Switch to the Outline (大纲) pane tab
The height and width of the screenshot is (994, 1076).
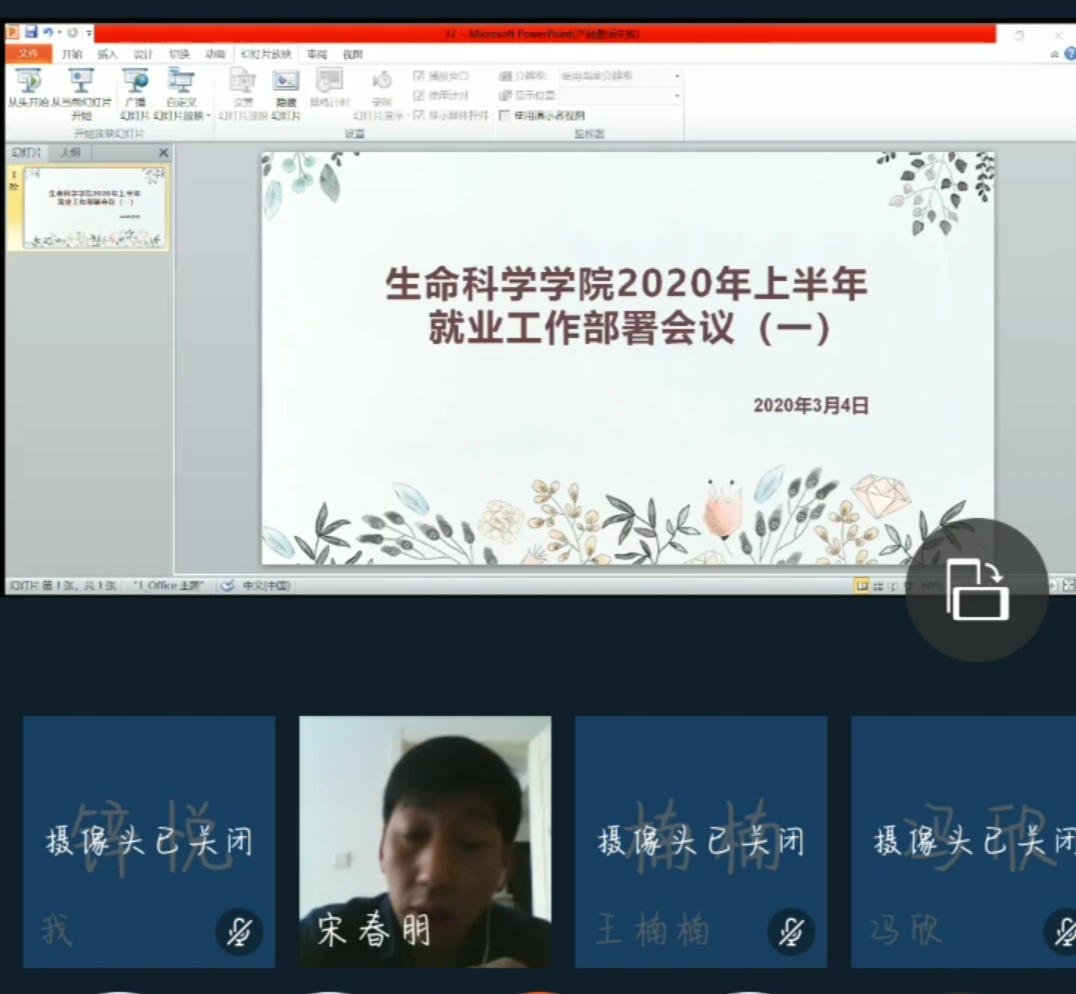(70, 153)
